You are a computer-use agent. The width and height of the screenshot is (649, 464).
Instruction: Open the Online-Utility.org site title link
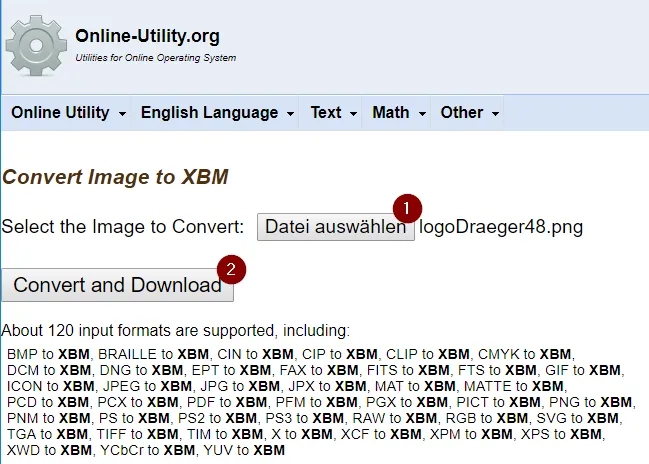(x=147, y=37)
